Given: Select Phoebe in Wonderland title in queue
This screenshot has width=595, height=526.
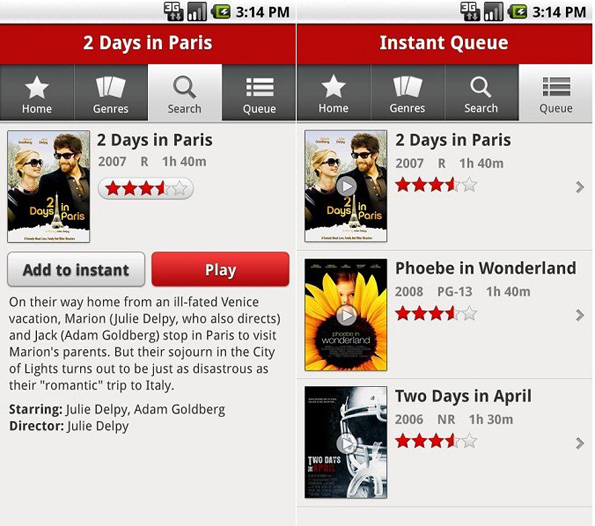Looking at the screenshot, I should 486,268.
